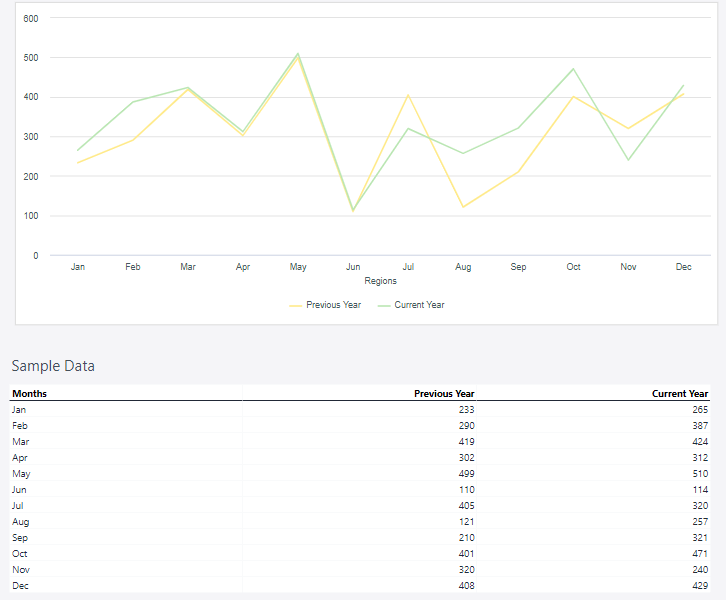This screenshot has width=726, height=600.
Task: Click the Dec label on chart x-axis
Action: pos(683,267)
